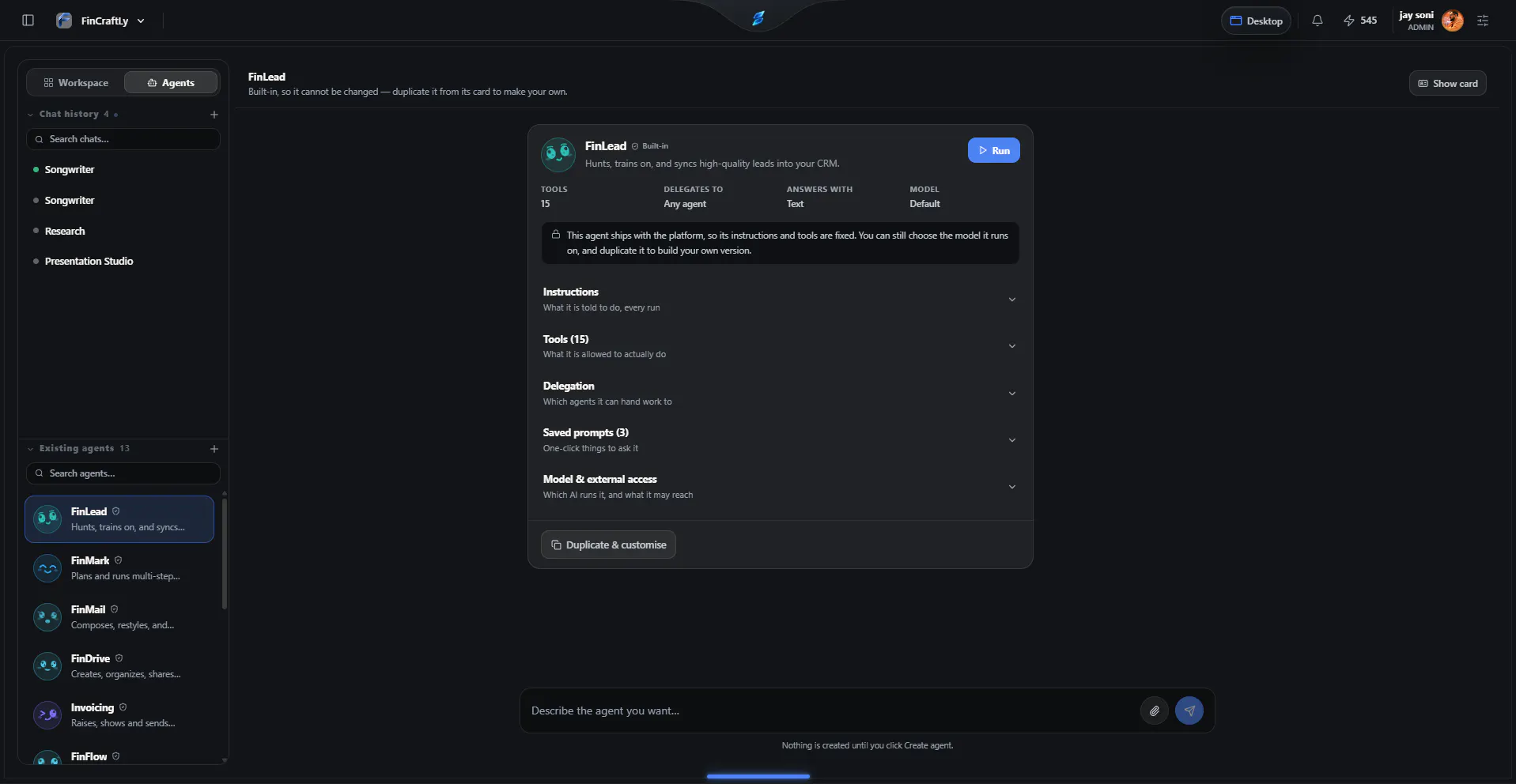Select the FinLead agent in the sidebar
The image size is (1516, 784).
coord(119,519)
